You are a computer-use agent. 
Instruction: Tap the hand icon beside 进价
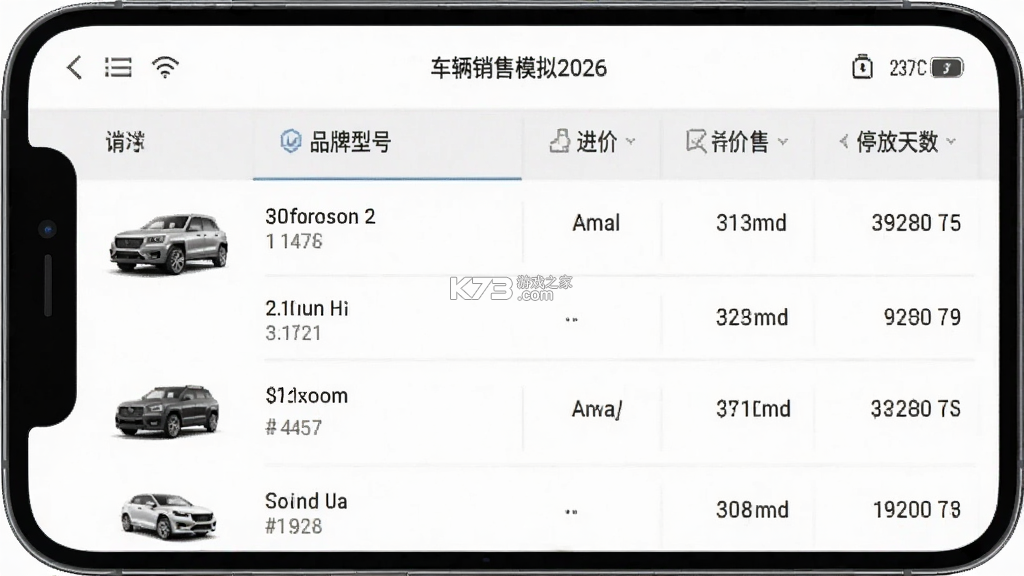coord(559,141)
